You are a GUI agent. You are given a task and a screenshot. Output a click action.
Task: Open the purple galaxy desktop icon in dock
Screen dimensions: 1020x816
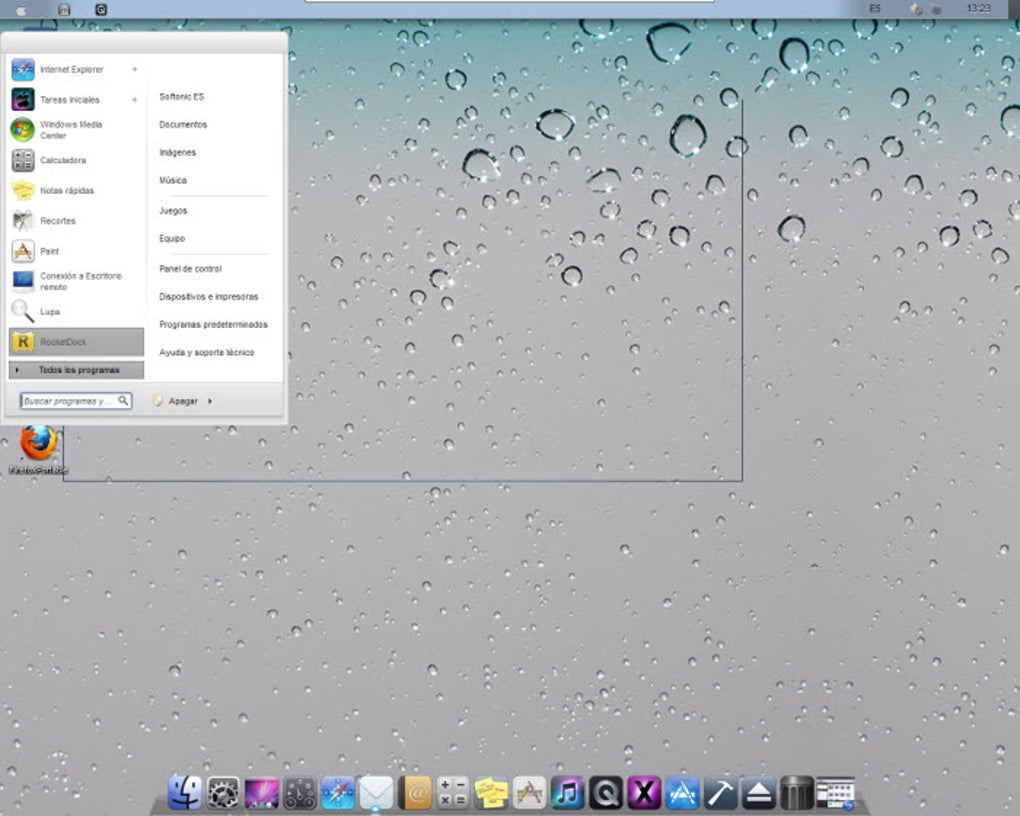(262, 793)
